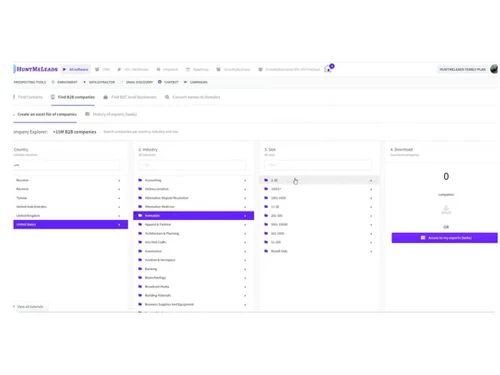Select the Email Discovery menu
Viewport: 500px width, 375px height.
pyautogui.click(x=137, y=82)
